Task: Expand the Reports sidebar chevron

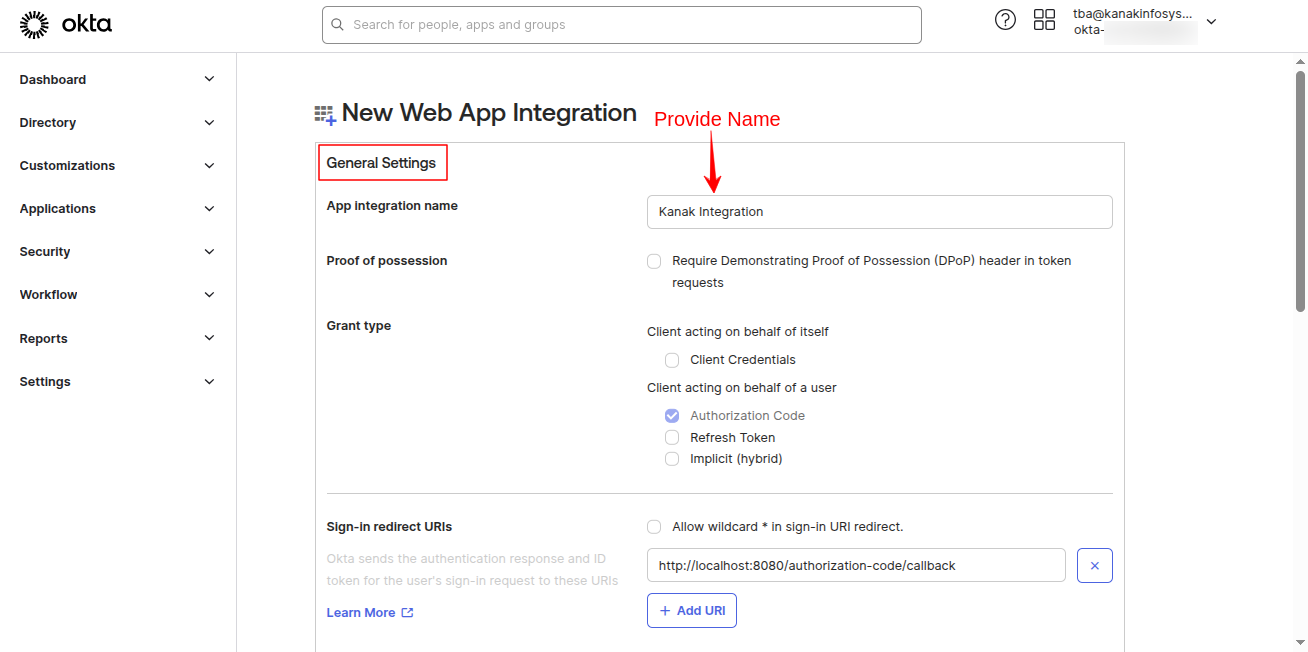Action: pyautogui.click(x=209, y=338)
